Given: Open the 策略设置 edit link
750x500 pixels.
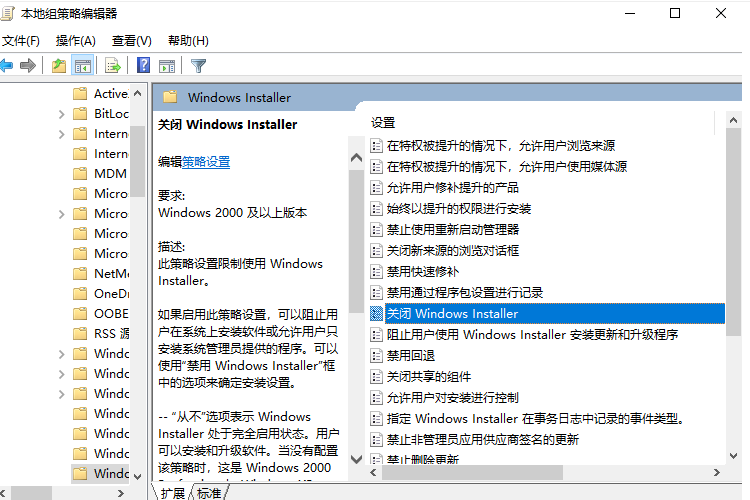Looking at the screenshot, I should pos(206,162).
